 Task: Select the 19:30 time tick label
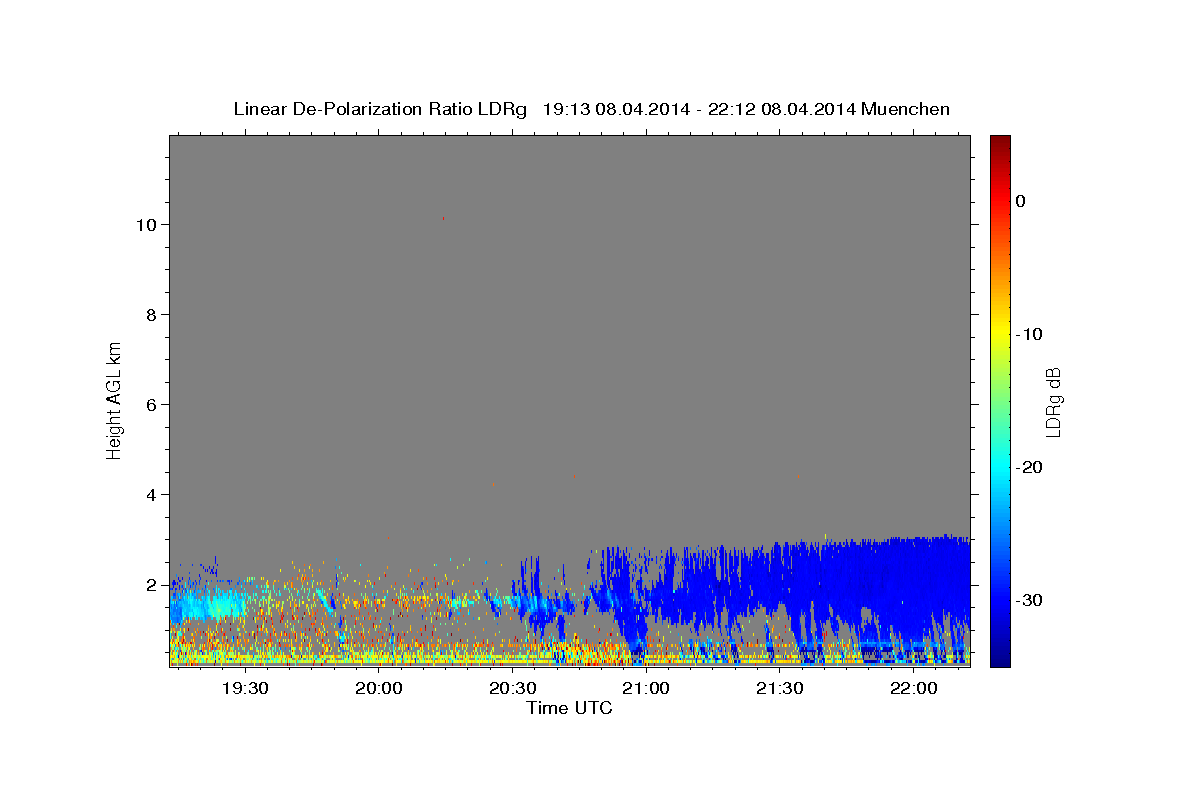click(x=245, y=688)
